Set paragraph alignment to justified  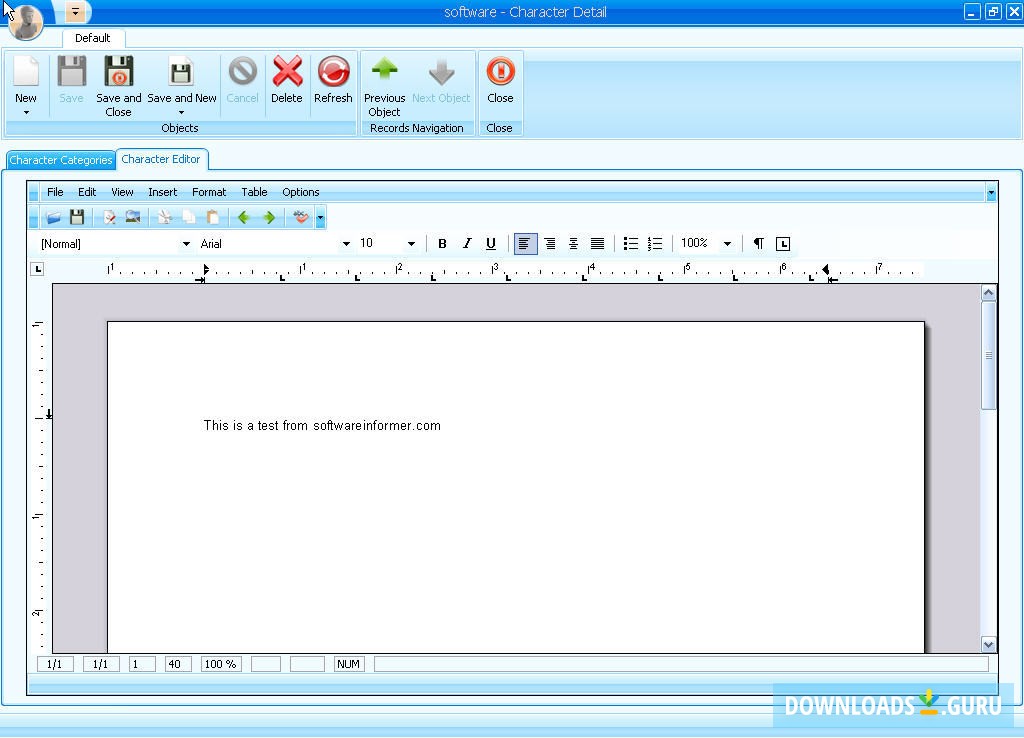point(597,244)
